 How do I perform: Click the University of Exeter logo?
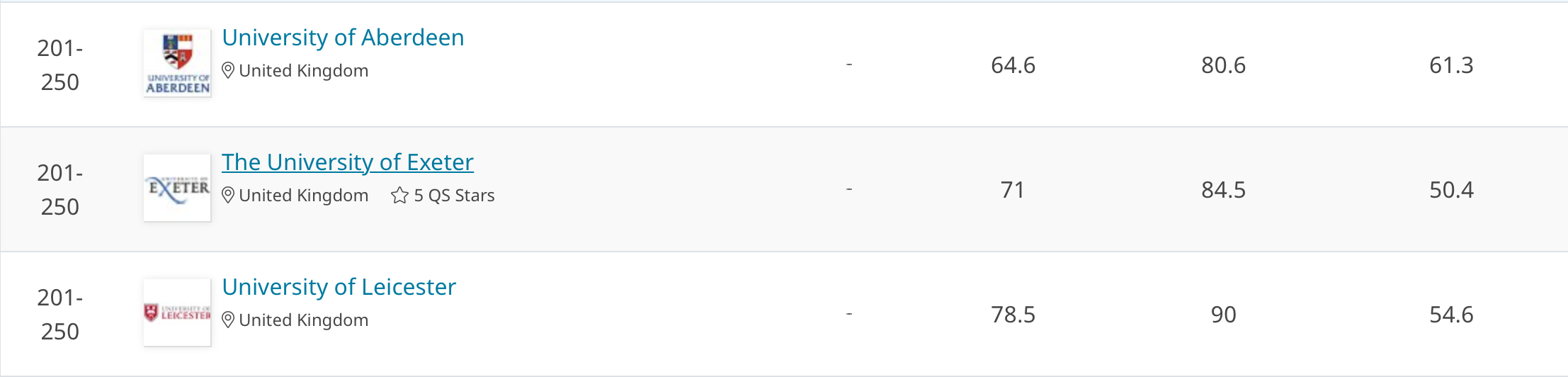click(177, 188)
